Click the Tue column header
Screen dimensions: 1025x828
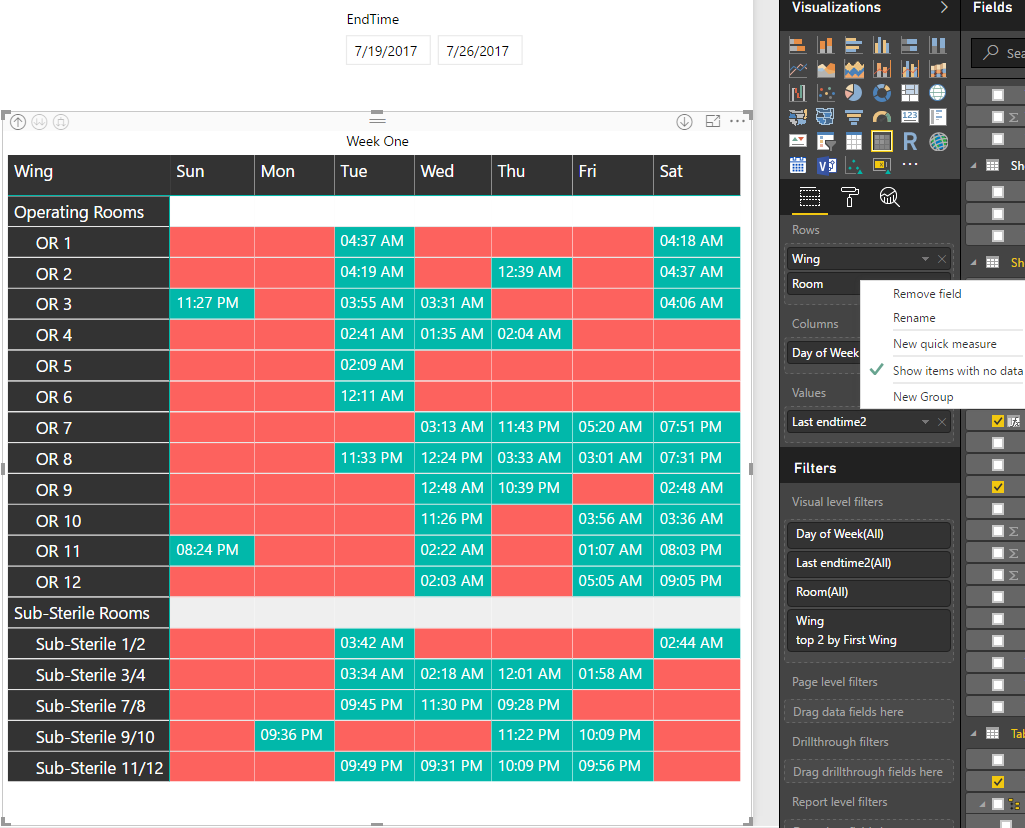(374, 175)
